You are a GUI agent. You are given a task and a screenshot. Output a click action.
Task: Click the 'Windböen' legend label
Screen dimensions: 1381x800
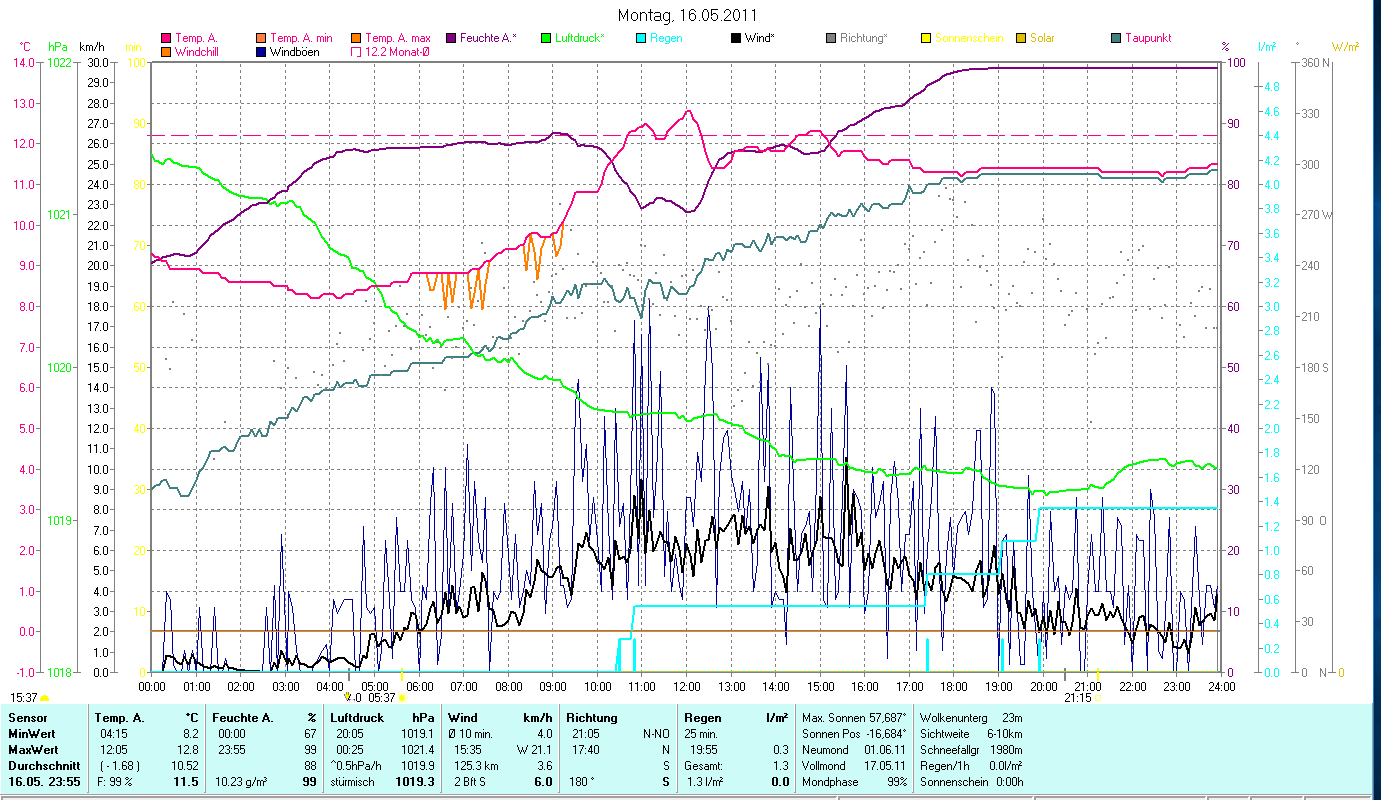[x=294, y=51]
